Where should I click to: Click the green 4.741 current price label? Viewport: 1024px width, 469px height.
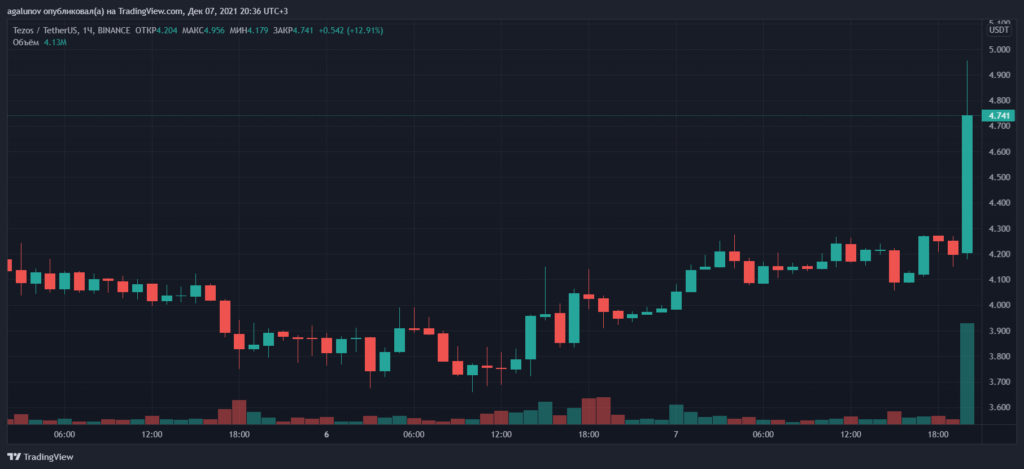(999, 117)
